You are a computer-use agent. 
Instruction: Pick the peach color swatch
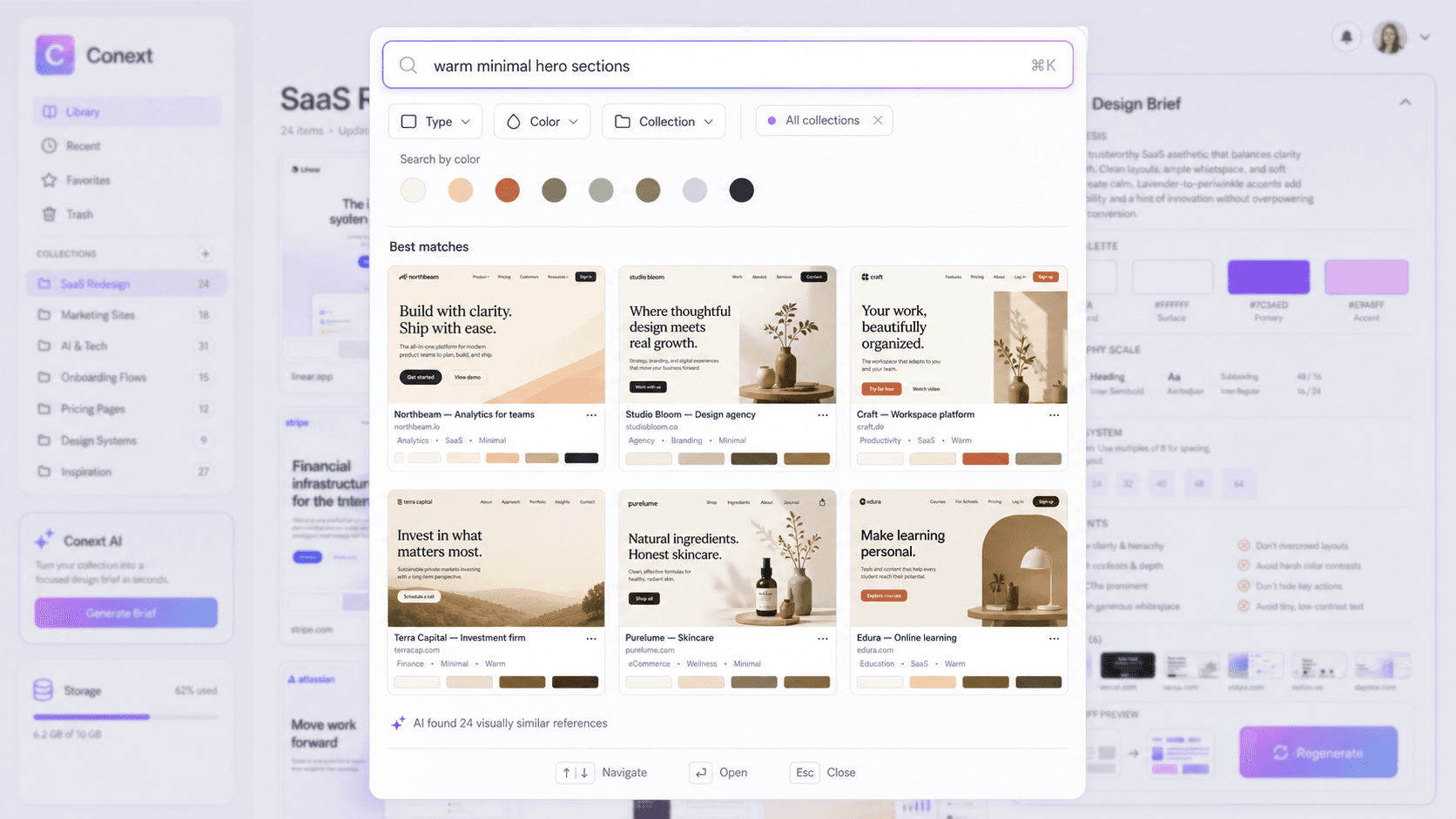coord(460,190)
